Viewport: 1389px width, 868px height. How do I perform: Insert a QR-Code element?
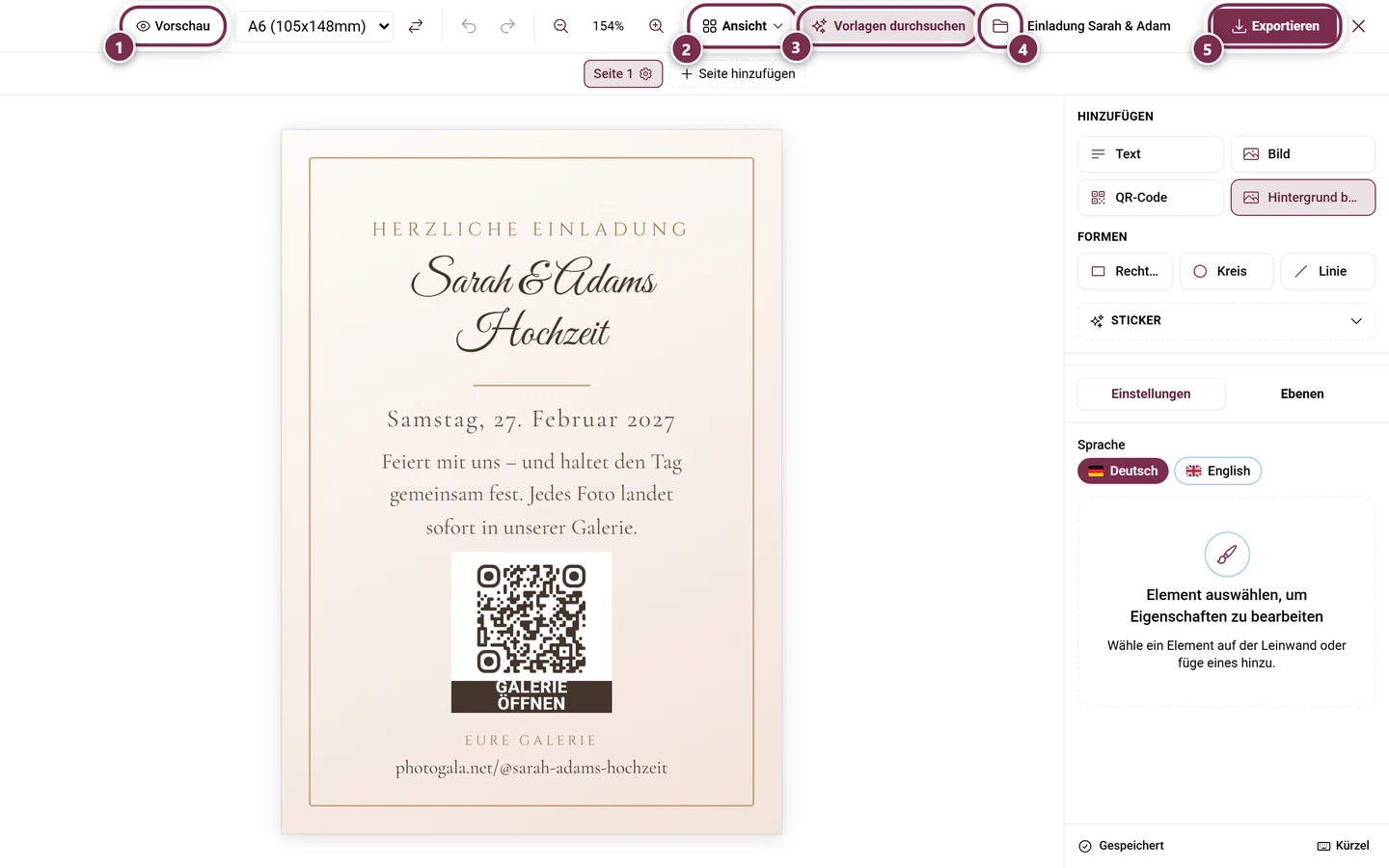pos(1150,198)
